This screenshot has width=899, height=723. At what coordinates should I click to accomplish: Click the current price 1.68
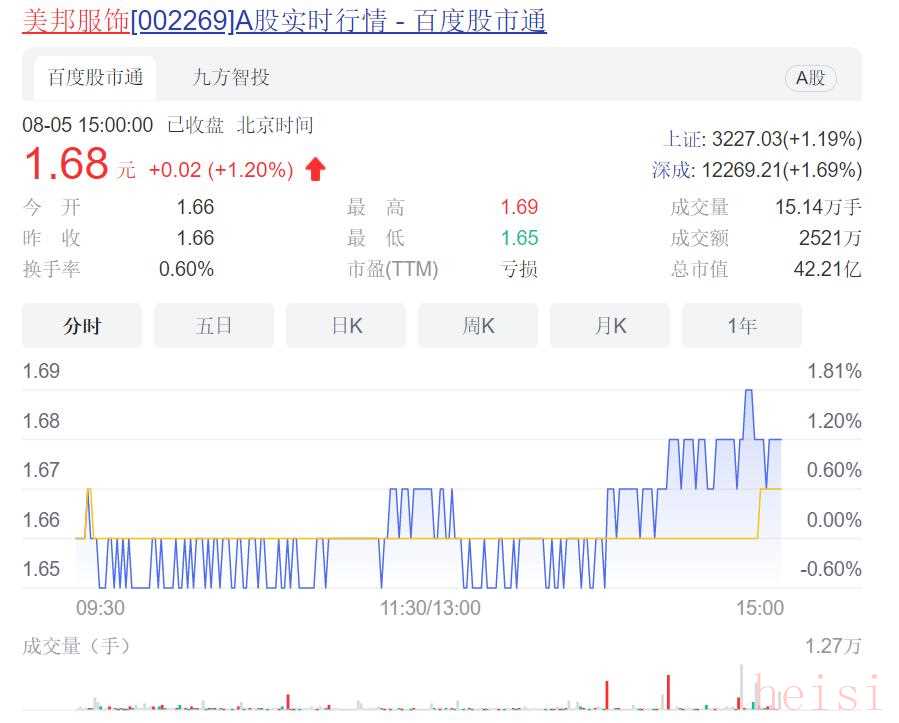(66, 163)
